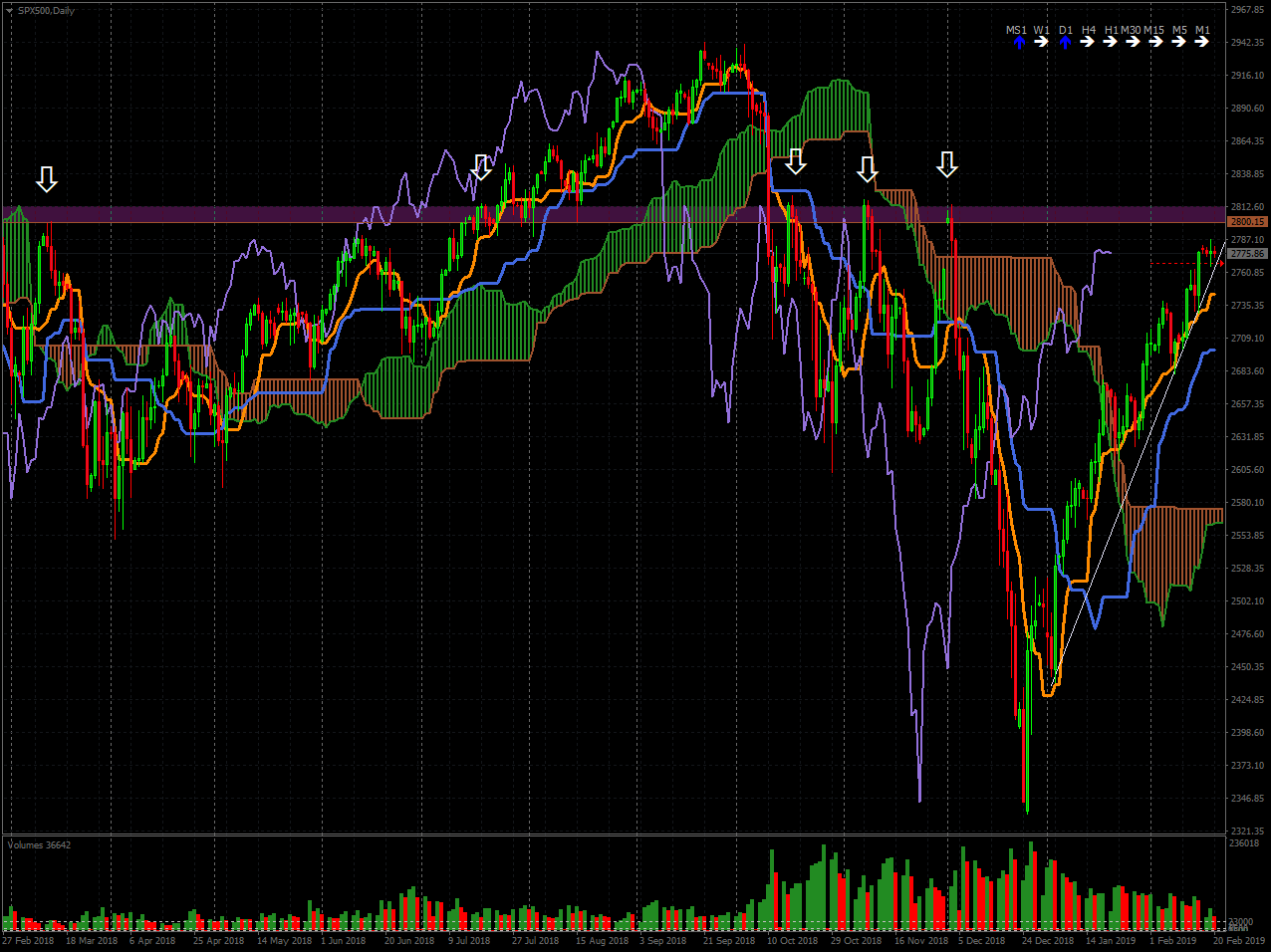Click the white right arrow under M1
The image size is (1271, 952).
click(1201, 42)
